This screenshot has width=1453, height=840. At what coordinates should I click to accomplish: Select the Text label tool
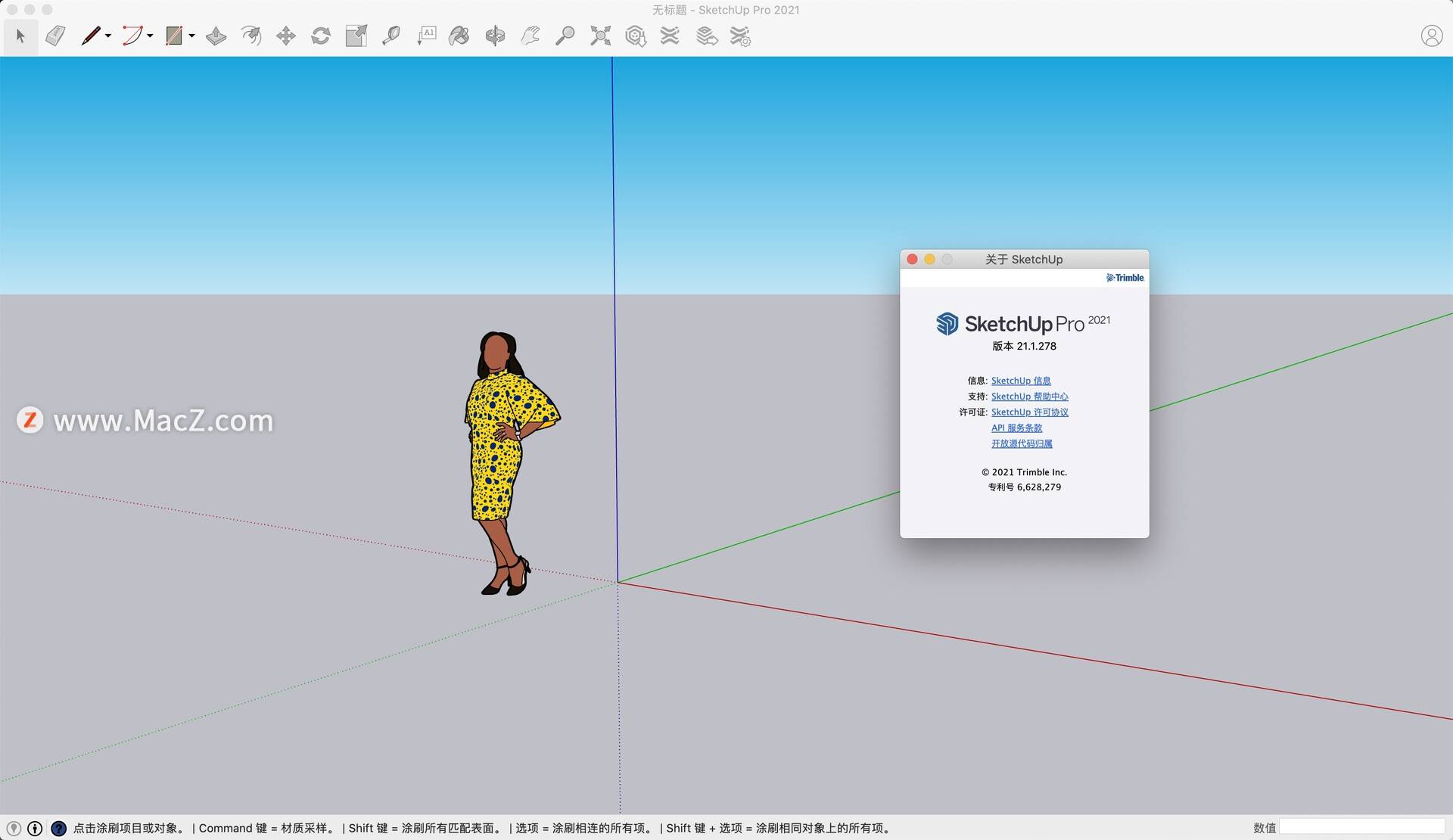(x=426, y=36)
